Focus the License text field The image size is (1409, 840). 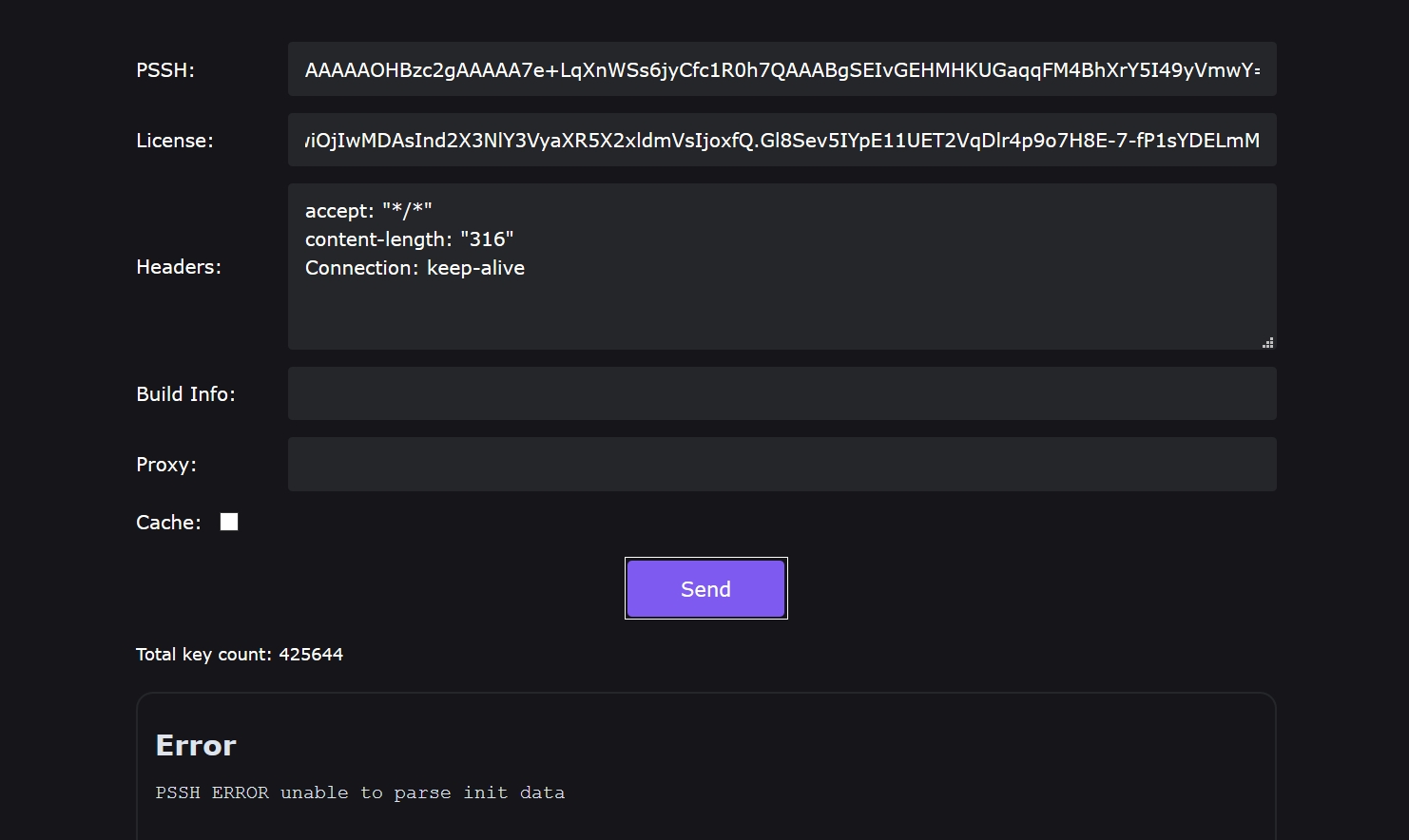click(782, 141)
